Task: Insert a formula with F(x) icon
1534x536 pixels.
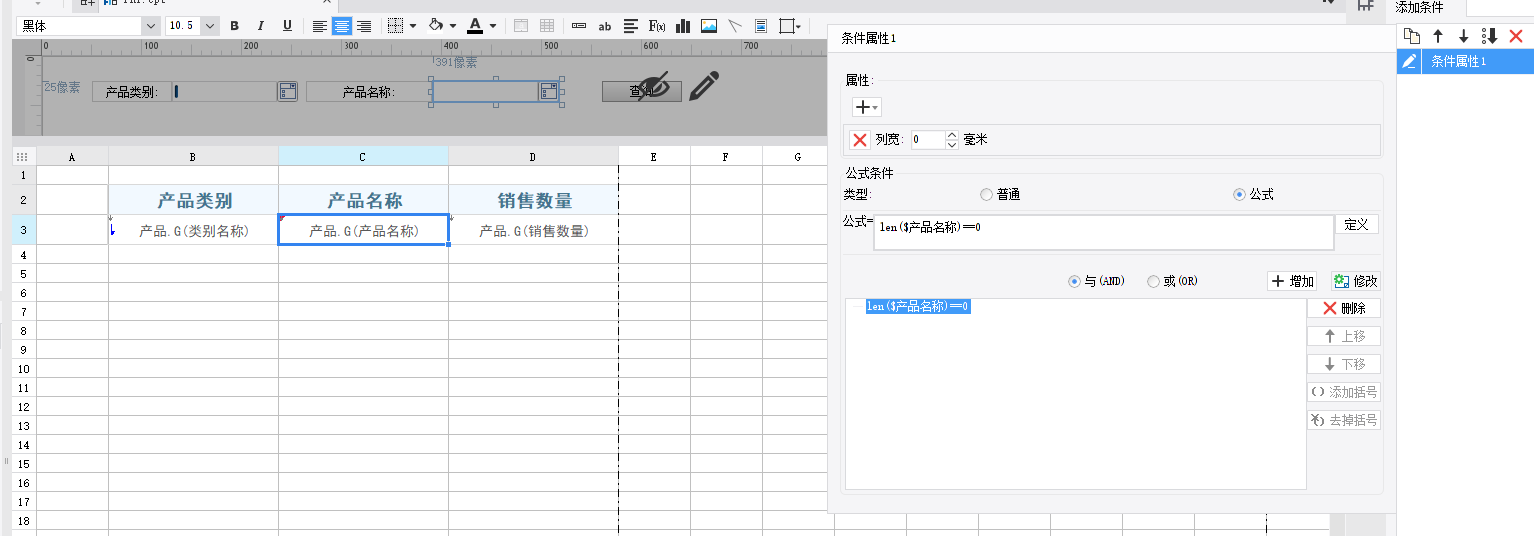Action: [x=657, y=26]
